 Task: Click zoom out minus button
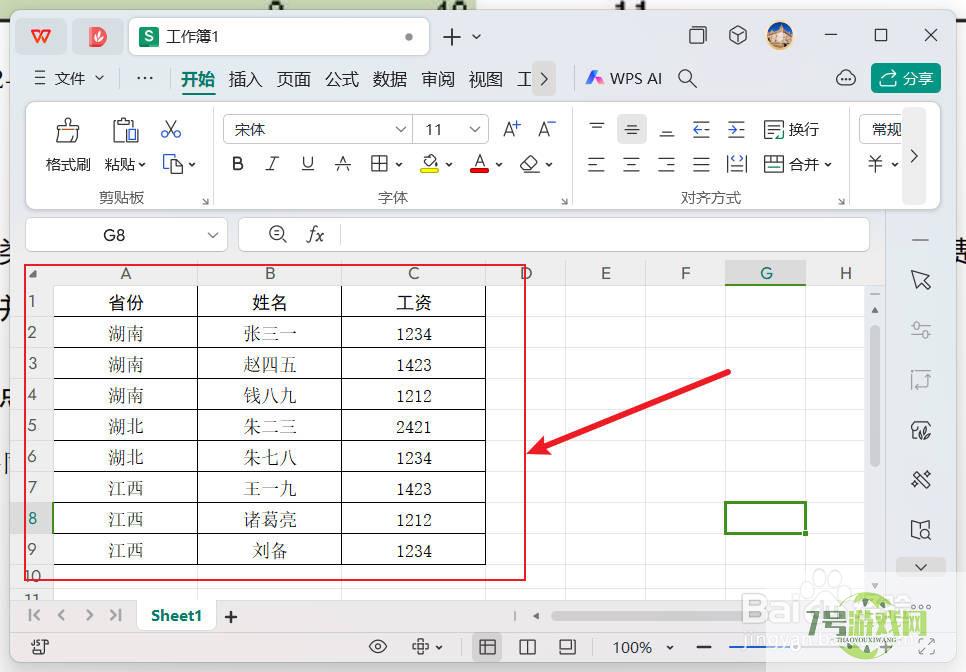(x=704, y=647)
